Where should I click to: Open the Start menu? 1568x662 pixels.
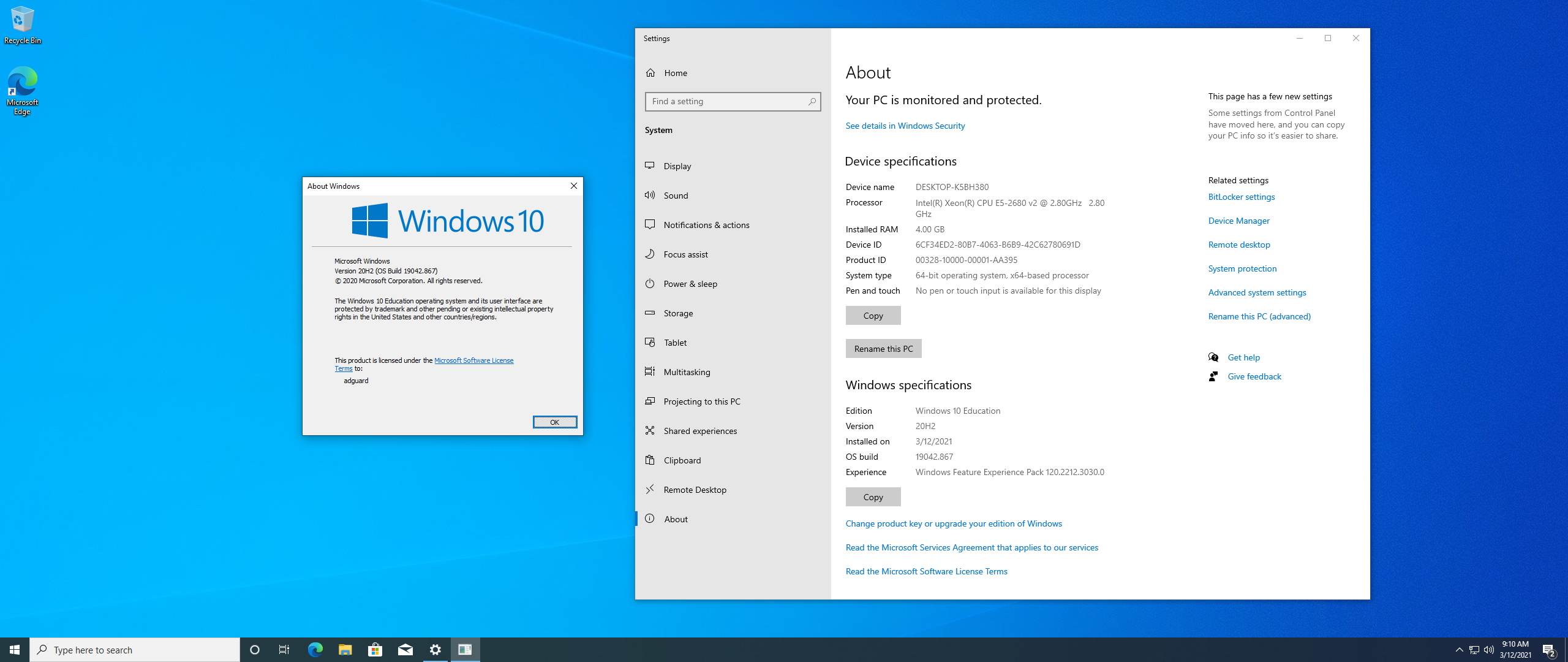click(15, 650)
